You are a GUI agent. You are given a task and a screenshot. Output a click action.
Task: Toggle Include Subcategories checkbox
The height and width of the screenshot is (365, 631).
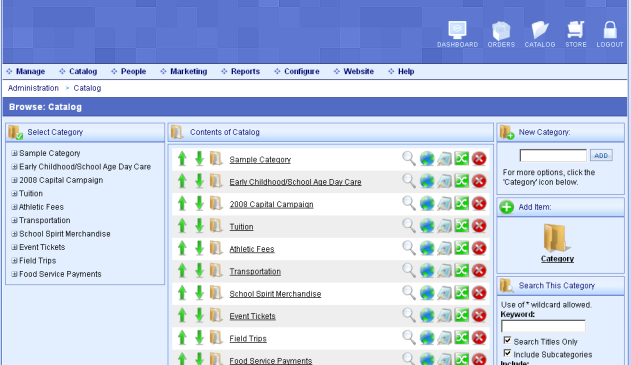tap(507, 353)
